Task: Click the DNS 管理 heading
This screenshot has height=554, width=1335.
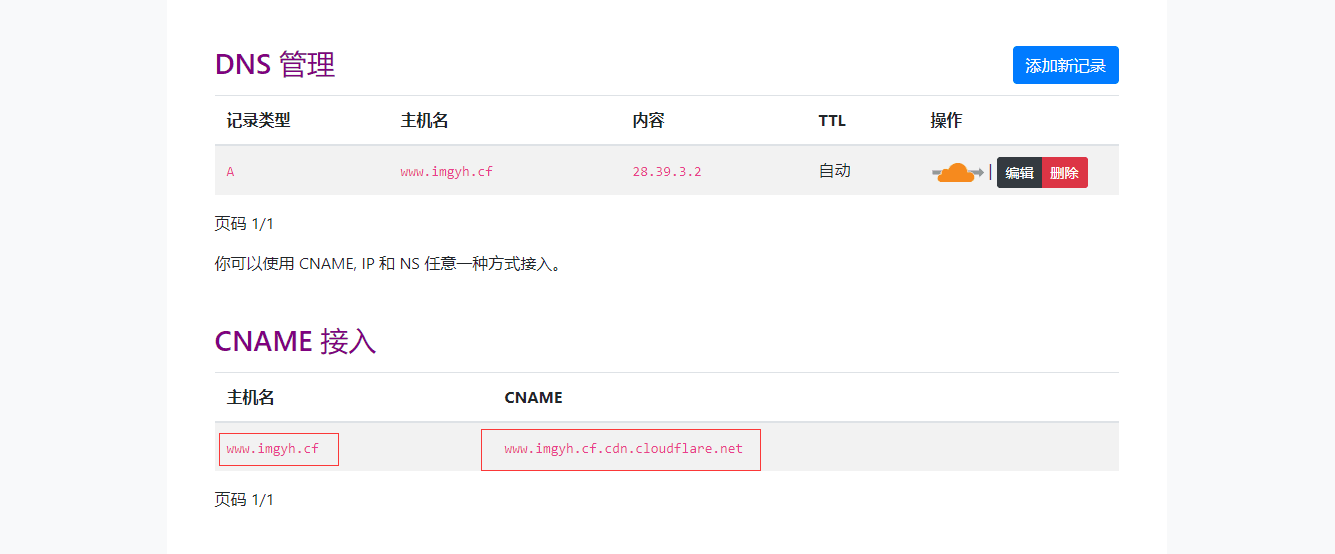Action: point(275,65)
